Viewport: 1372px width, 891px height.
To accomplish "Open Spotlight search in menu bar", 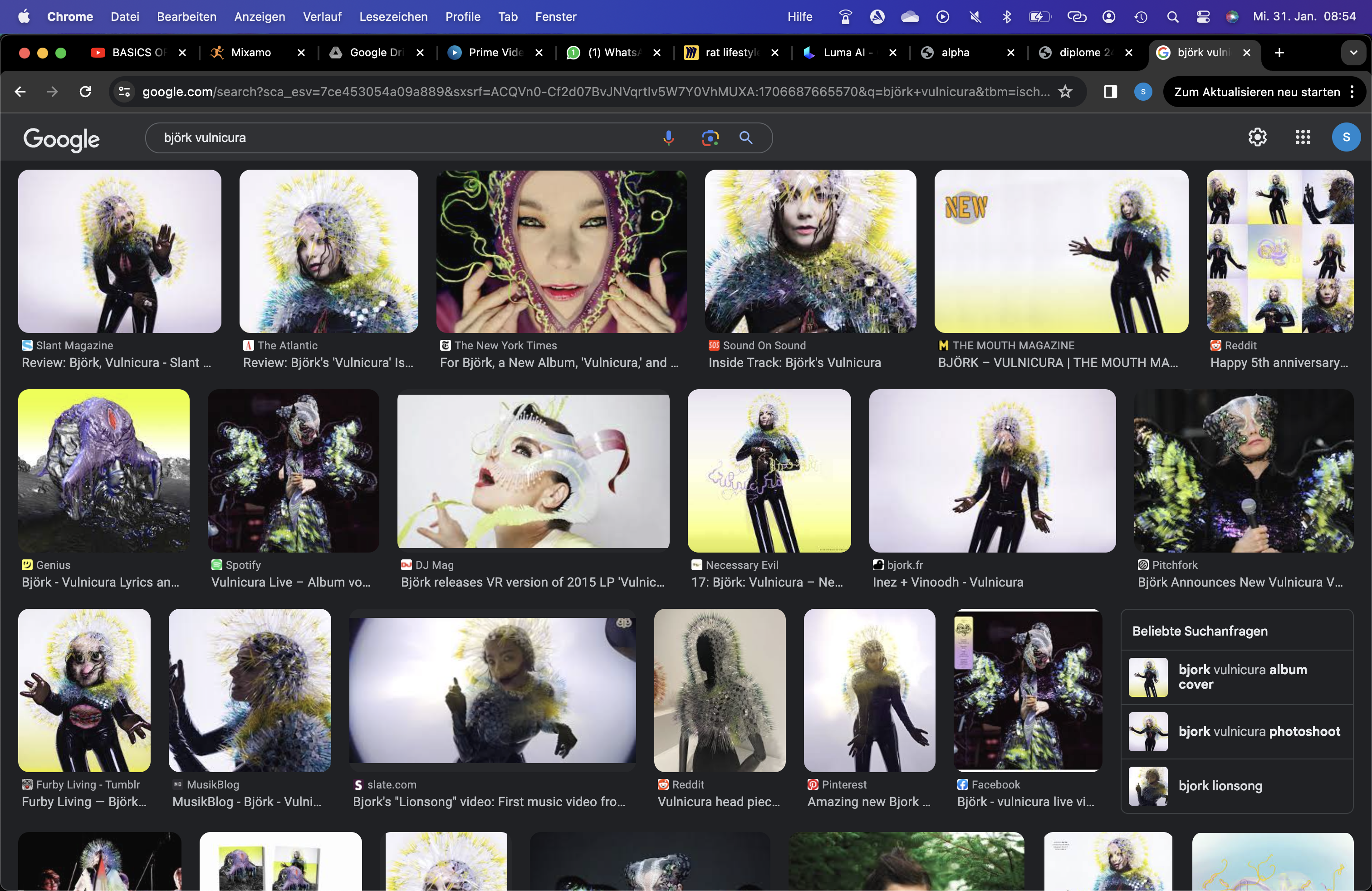I will [1172, 17].
